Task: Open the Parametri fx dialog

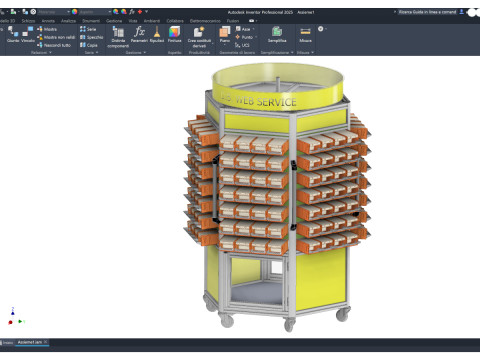Action: 139,35
